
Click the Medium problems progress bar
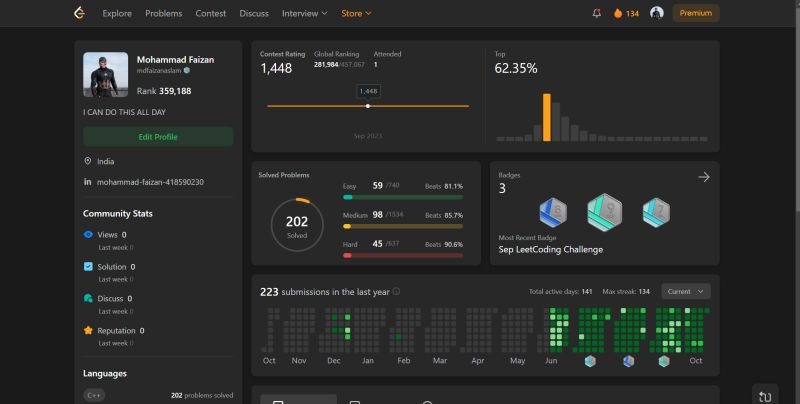click(x=403, y=226)
